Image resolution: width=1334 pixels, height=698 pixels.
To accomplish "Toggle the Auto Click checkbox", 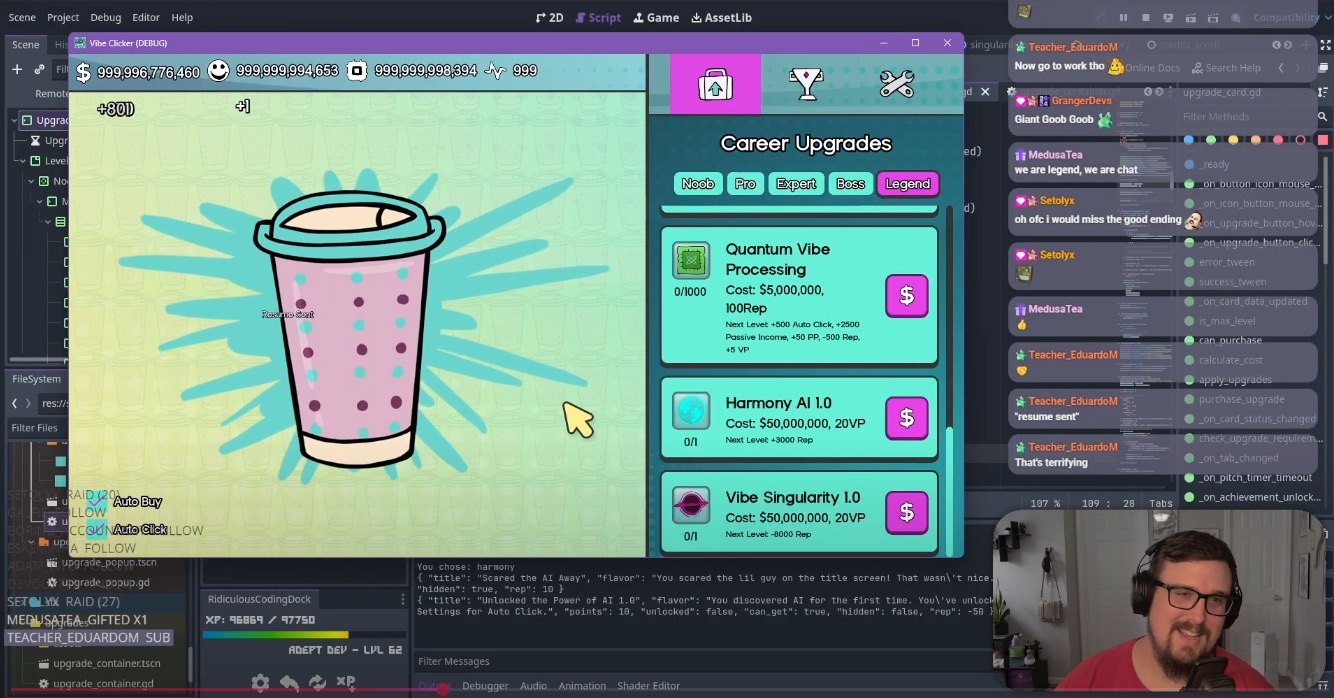I will coord(96,529).
